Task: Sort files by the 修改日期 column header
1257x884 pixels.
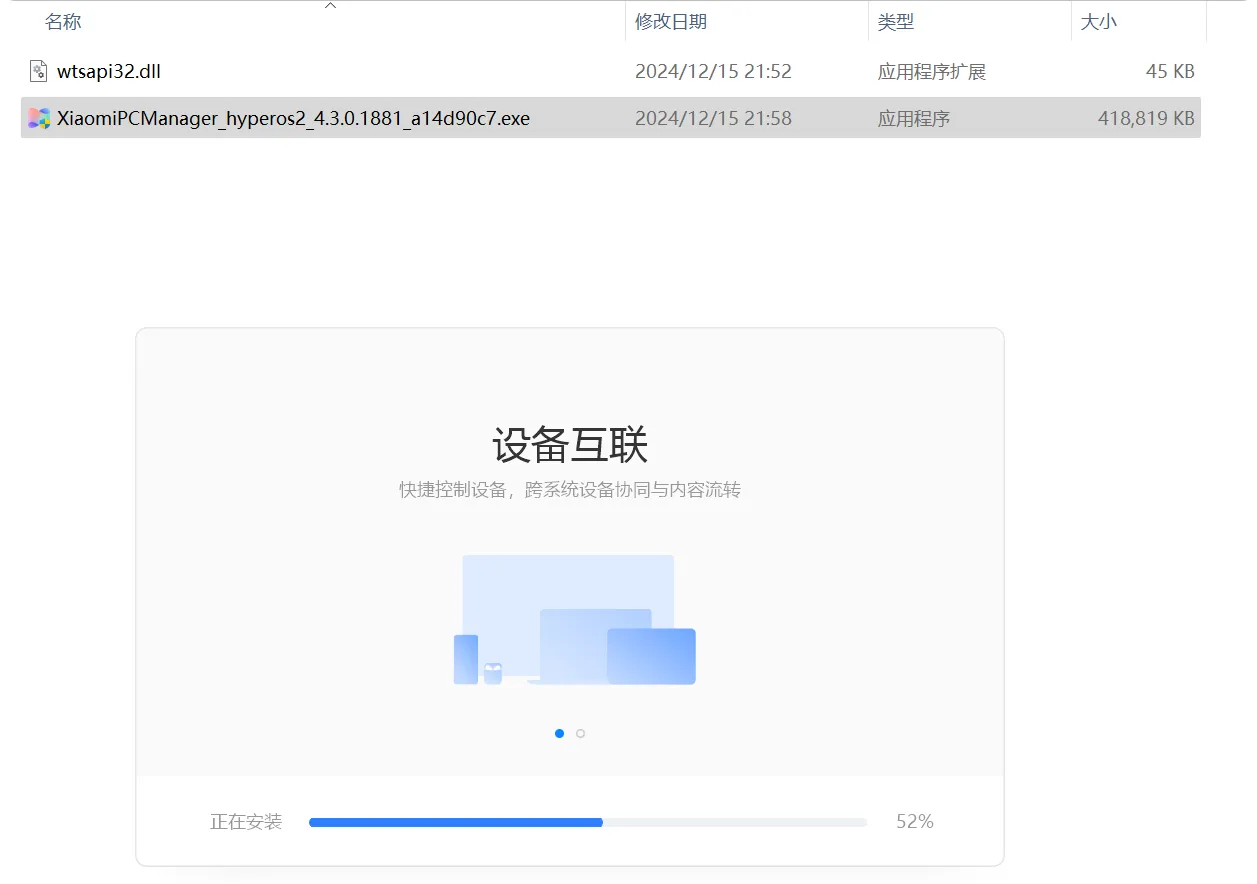Action: 671,22
